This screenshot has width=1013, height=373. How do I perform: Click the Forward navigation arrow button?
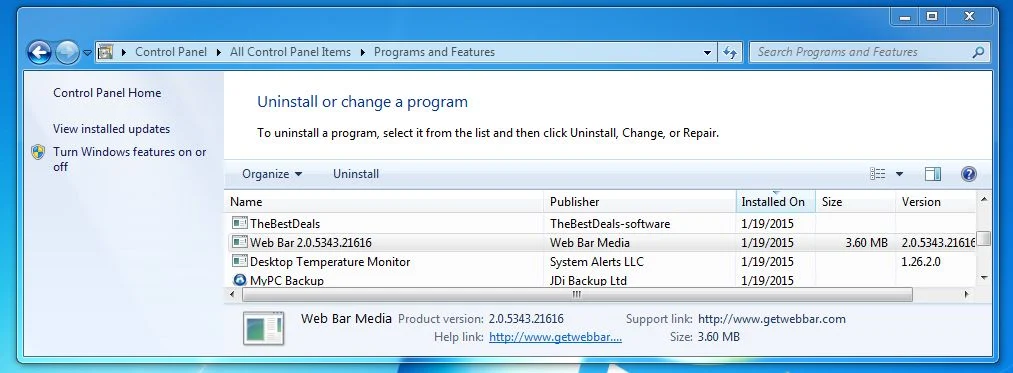(67, 52)
